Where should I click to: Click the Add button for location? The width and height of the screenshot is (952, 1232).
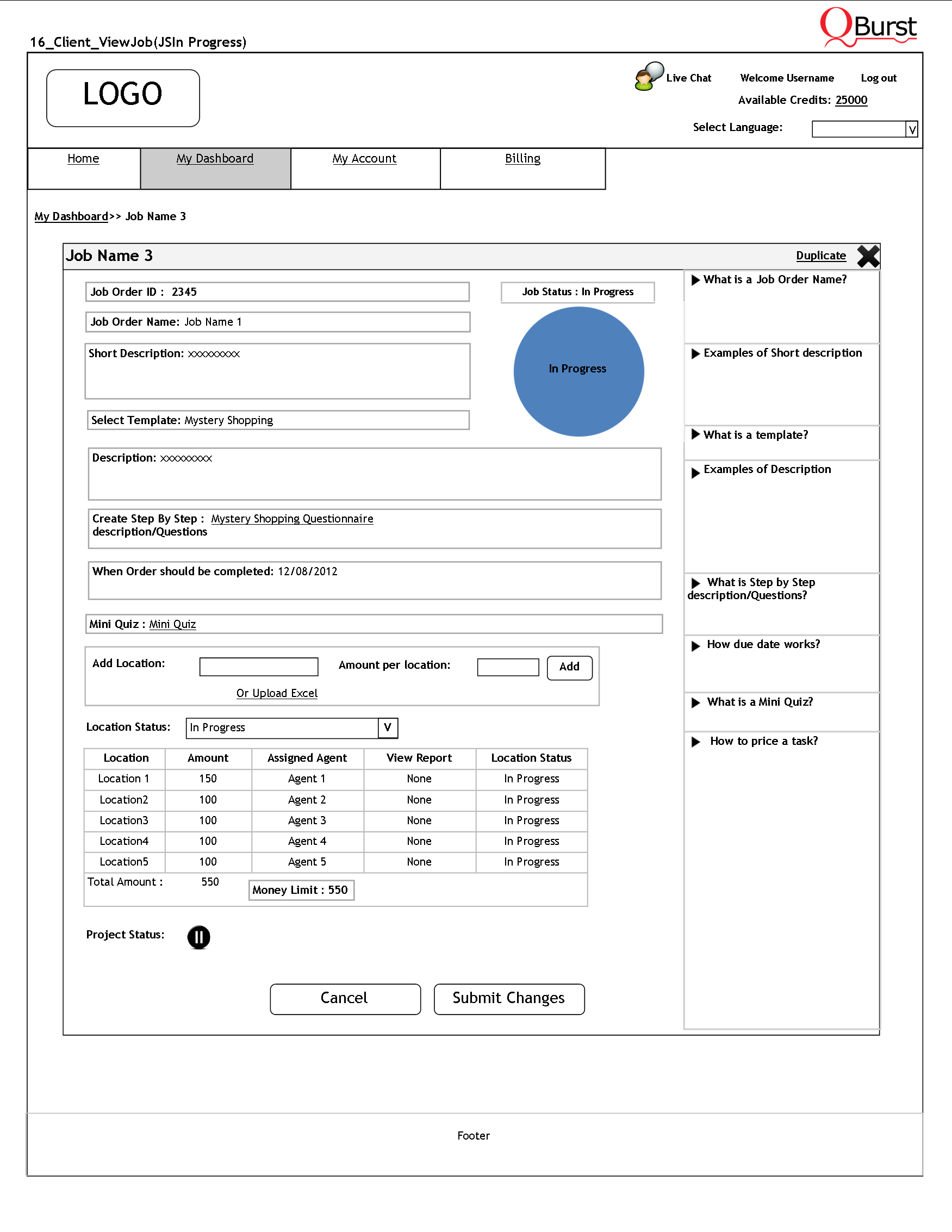[569, 667]
